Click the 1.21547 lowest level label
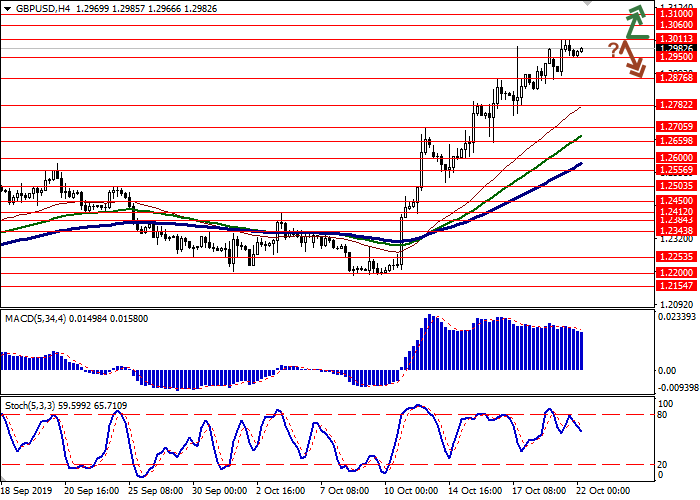 tap(675, 285)
